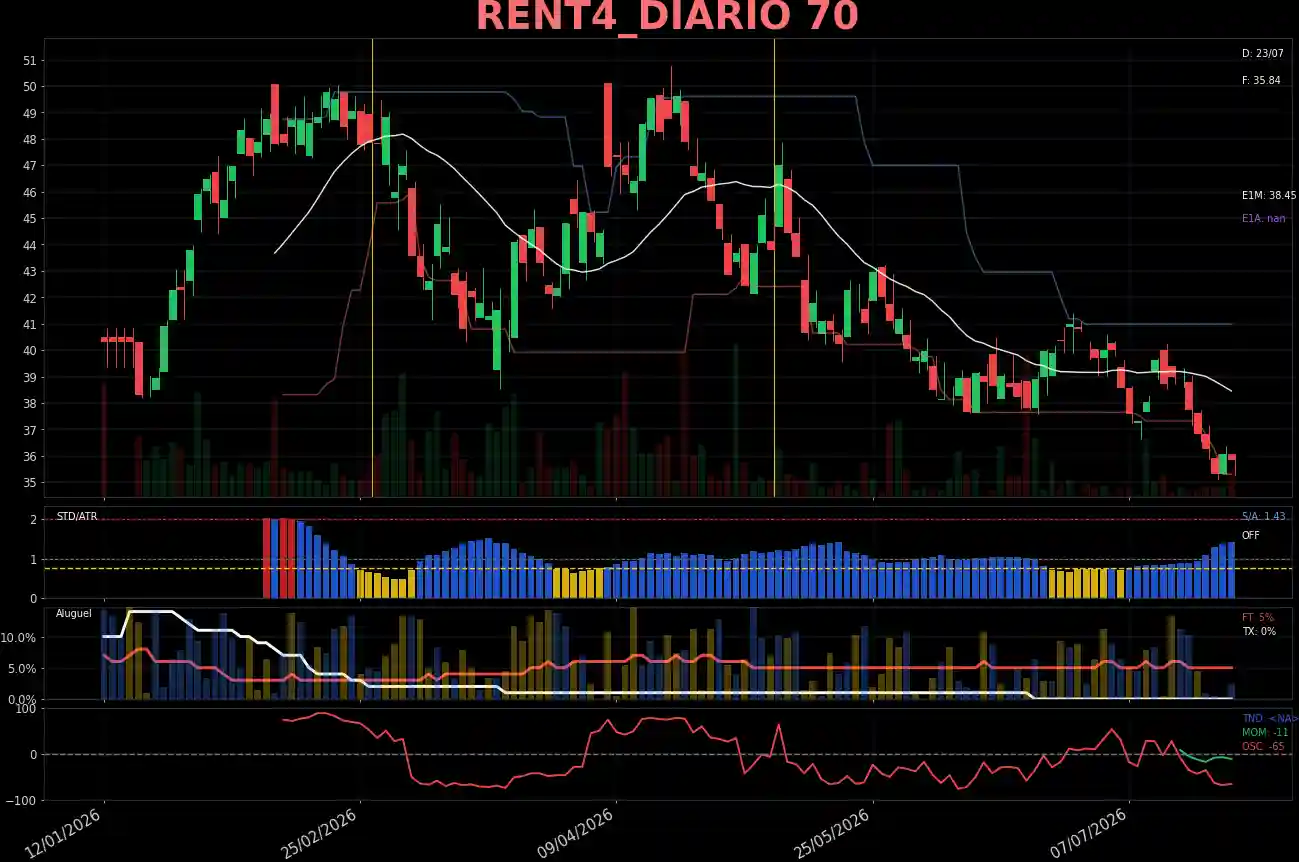Click price axis label 48
The width and height of the screenshot is (1299, 862).
(x=29, y=140)
